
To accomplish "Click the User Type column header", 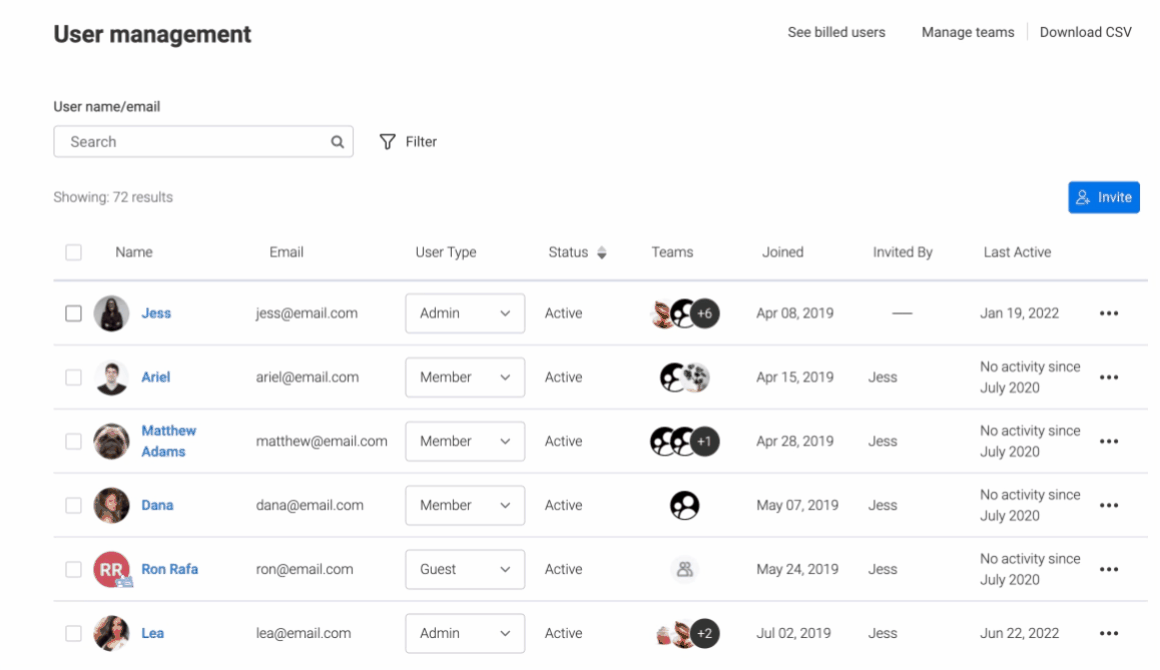I will 445,252.
